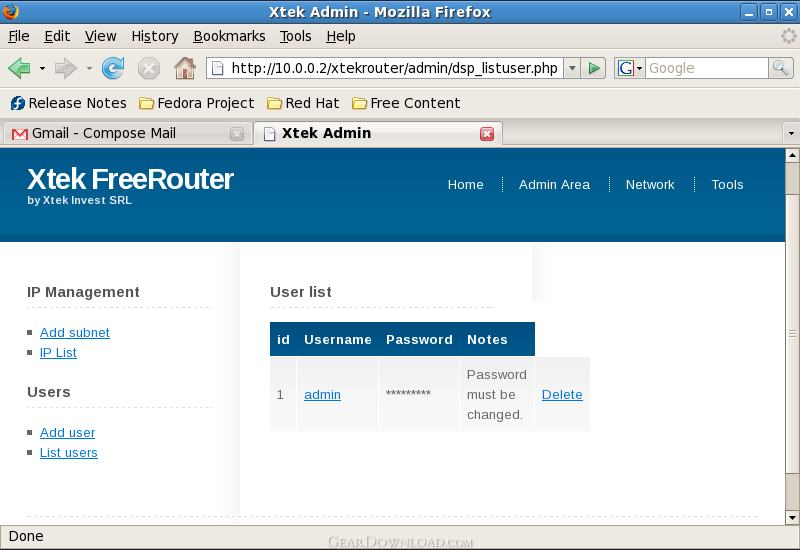Open the Bookmarks menu
The image size is (800, 550).
point(229,36)
